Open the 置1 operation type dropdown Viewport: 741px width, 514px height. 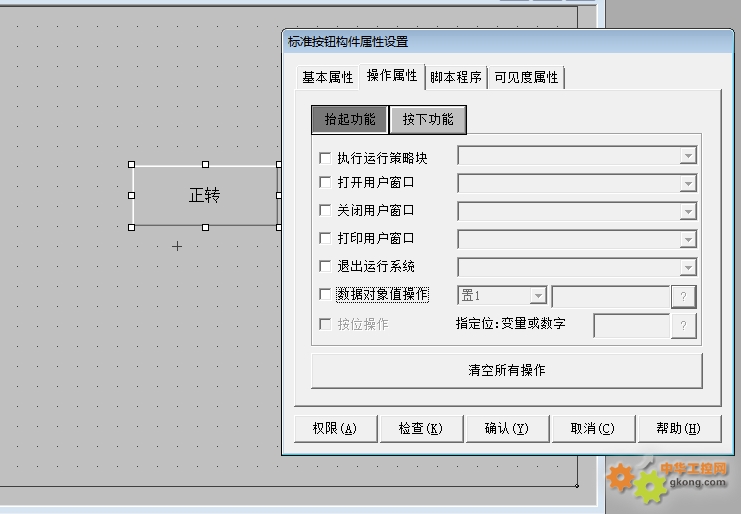[538, 296]
